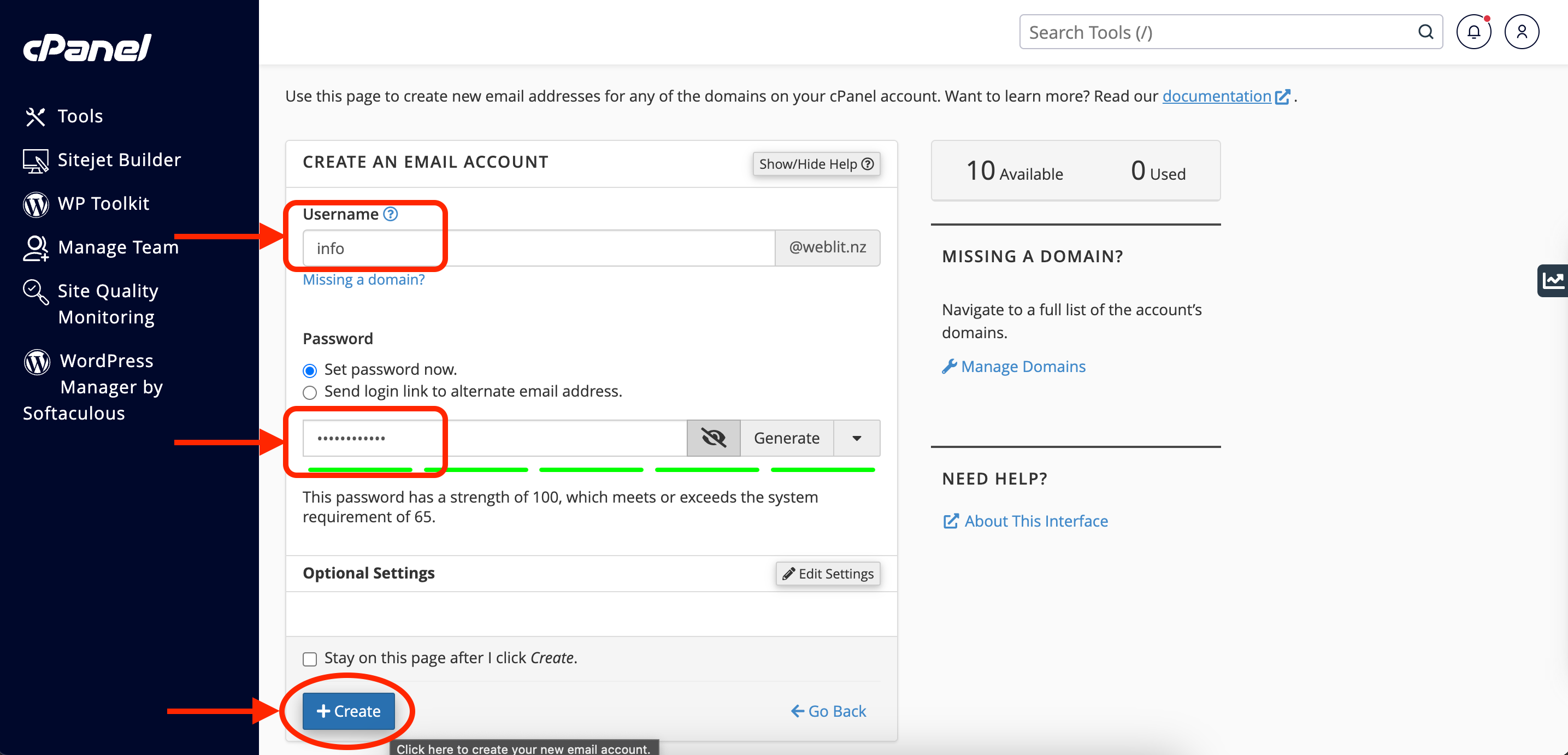Expand the Generate password options dropdown arrow
Viewport: 1568px width, 755px height.
(x=857, y=438)
